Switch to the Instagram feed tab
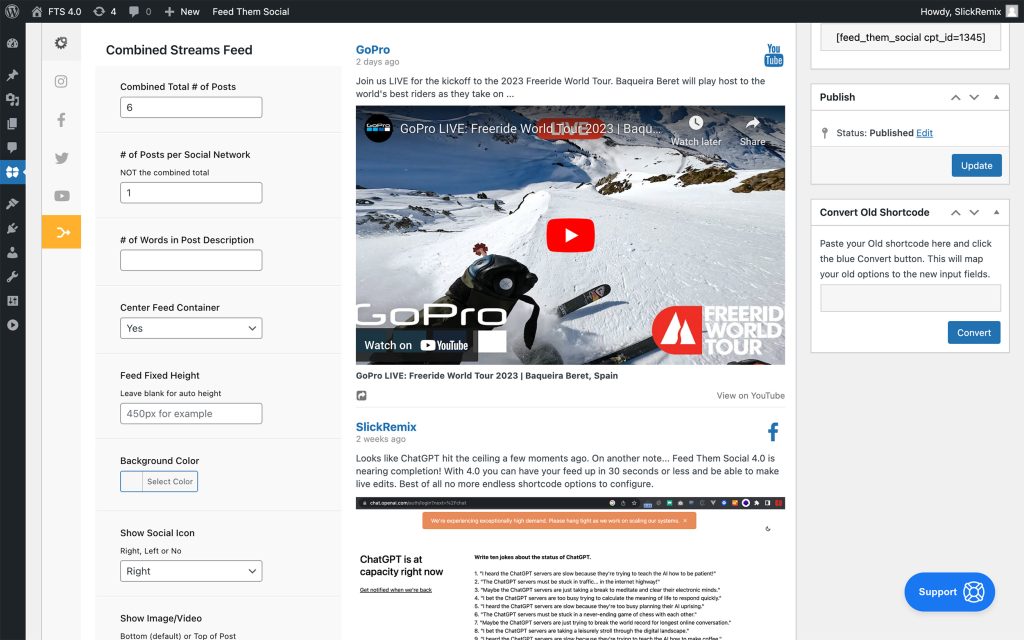 tap(61, 82)
